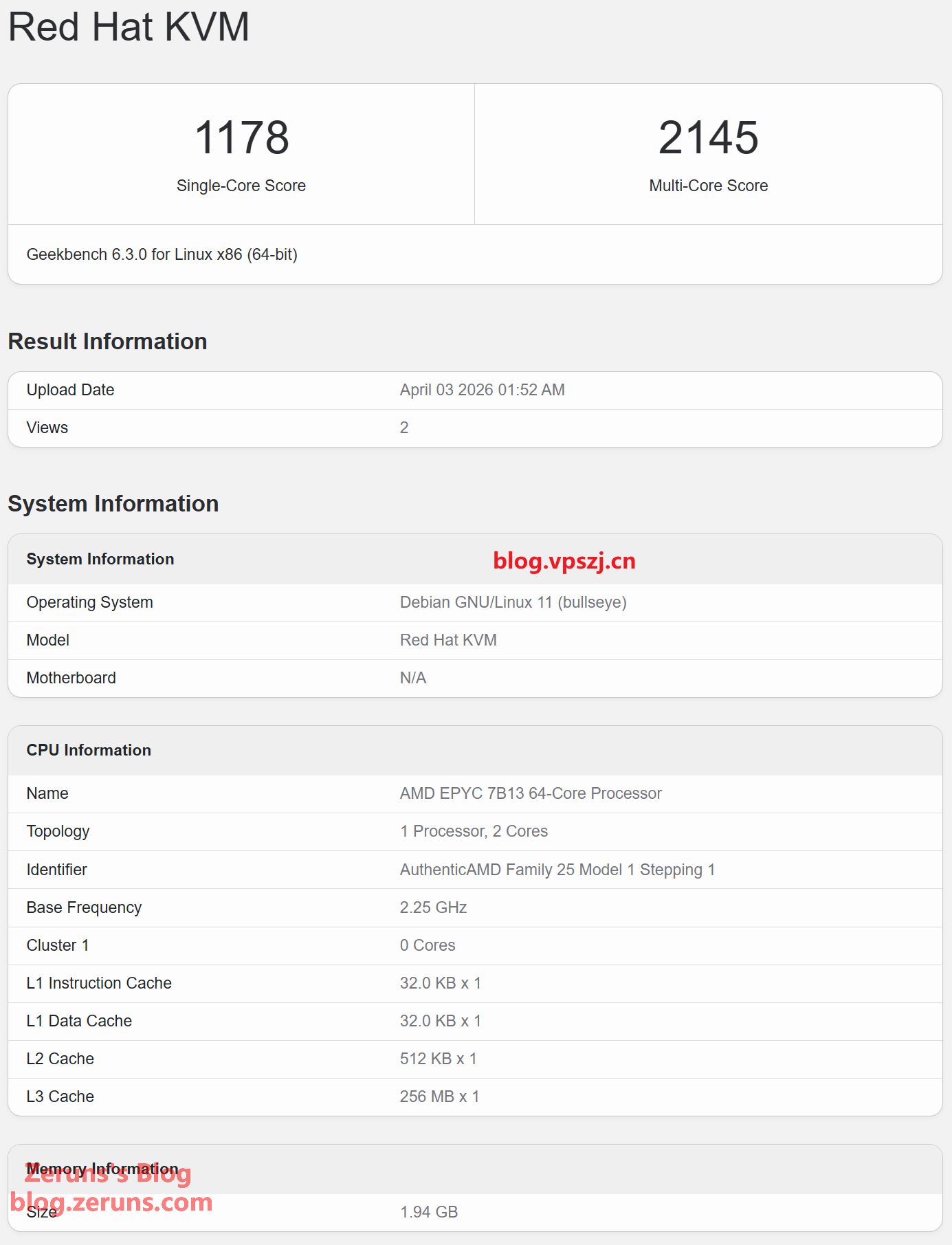Select the Upload Date value April 03 2026
952x1245 pixels.
(x=482, y=390)
